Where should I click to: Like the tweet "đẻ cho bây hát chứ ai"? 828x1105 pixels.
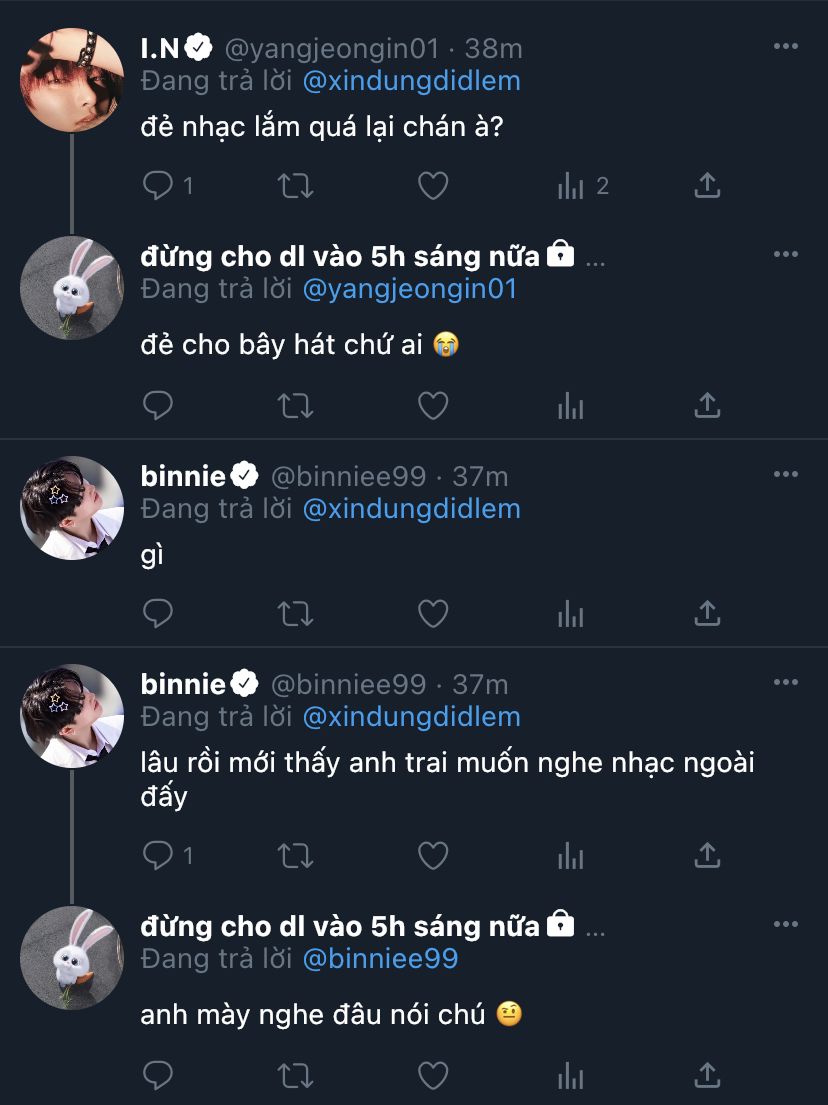point(432,405)
